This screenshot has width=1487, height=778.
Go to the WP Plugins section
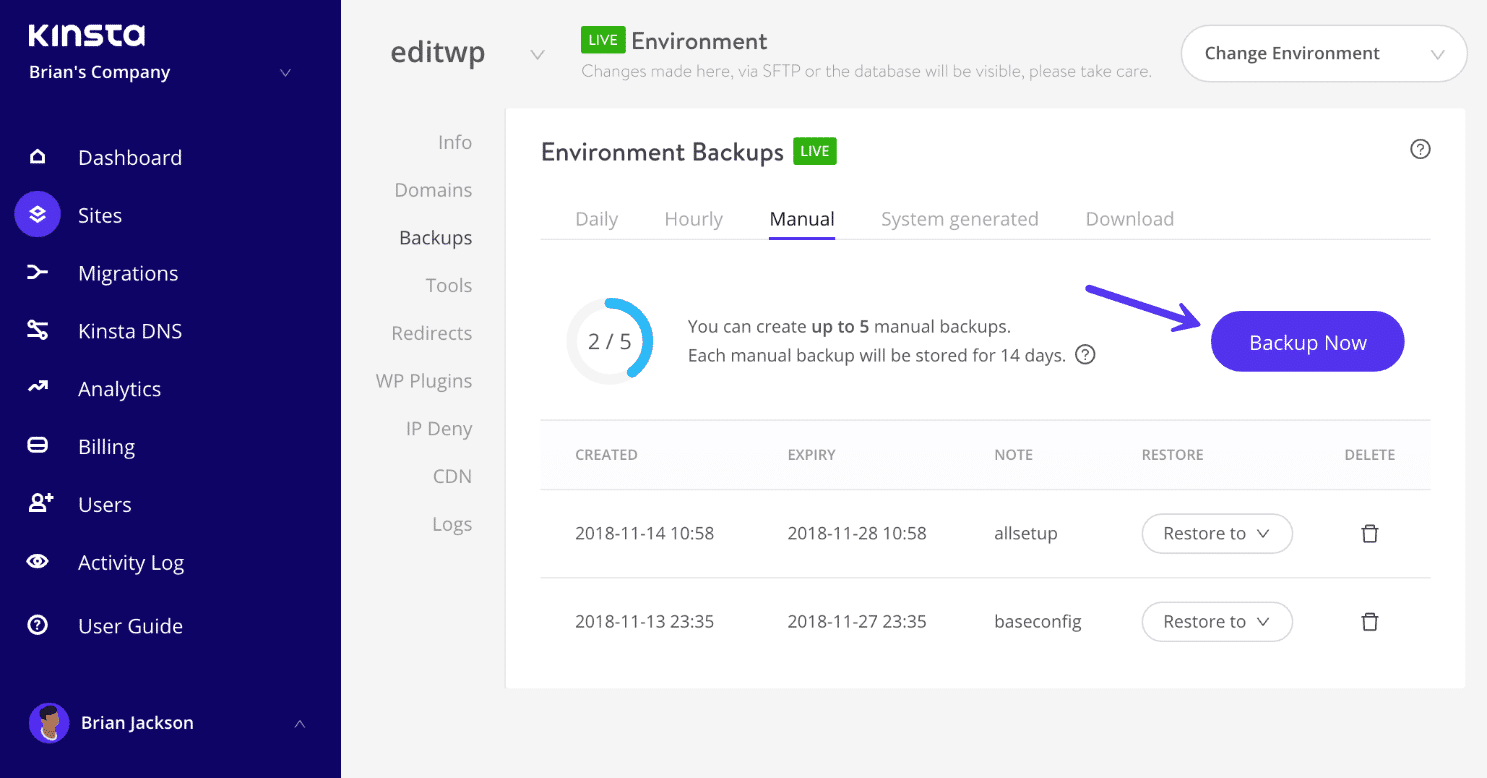[x=423, y=380]
